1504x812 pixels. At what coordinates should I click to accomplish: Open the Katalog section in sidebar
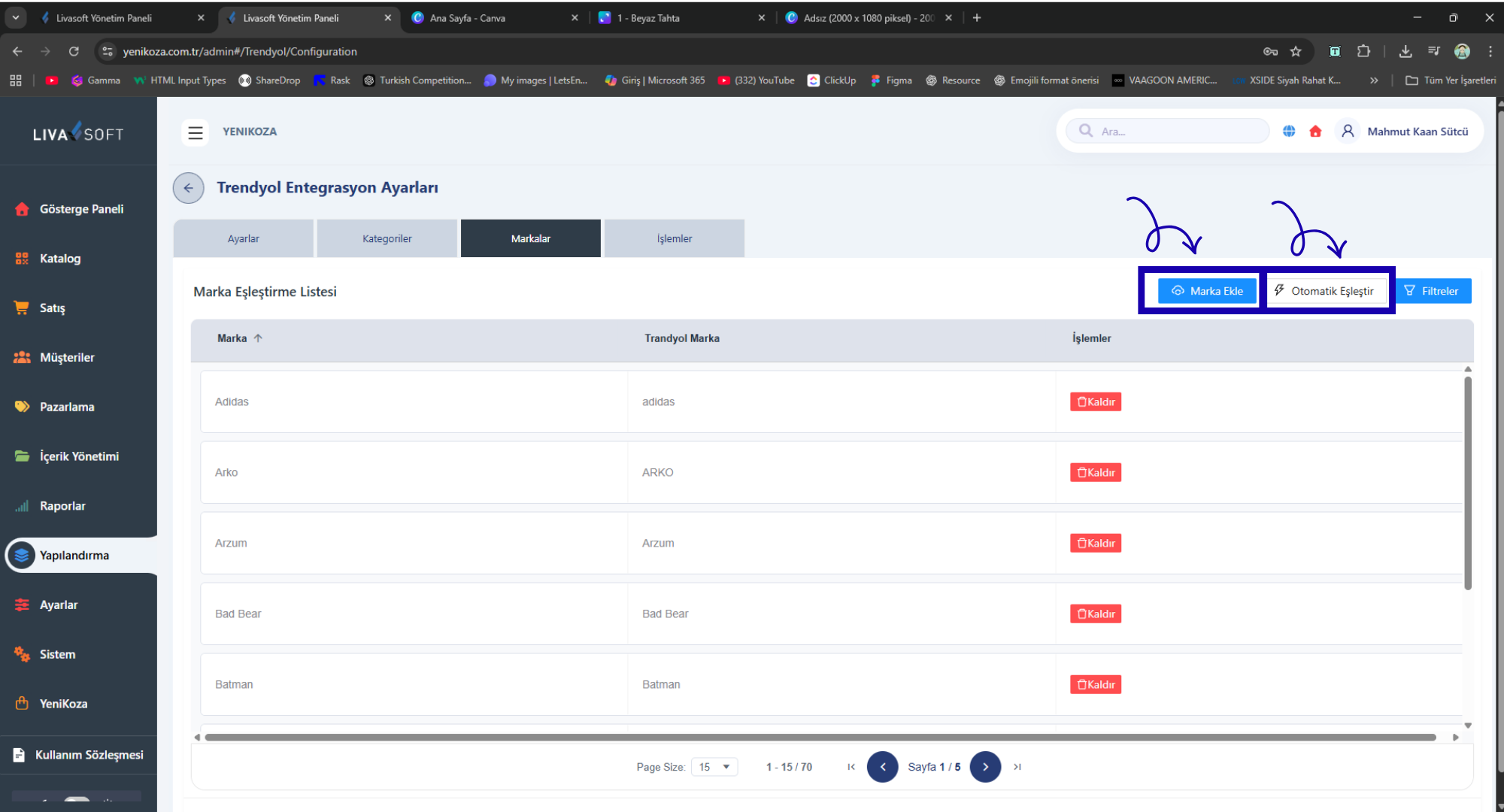tap(60, 259)
